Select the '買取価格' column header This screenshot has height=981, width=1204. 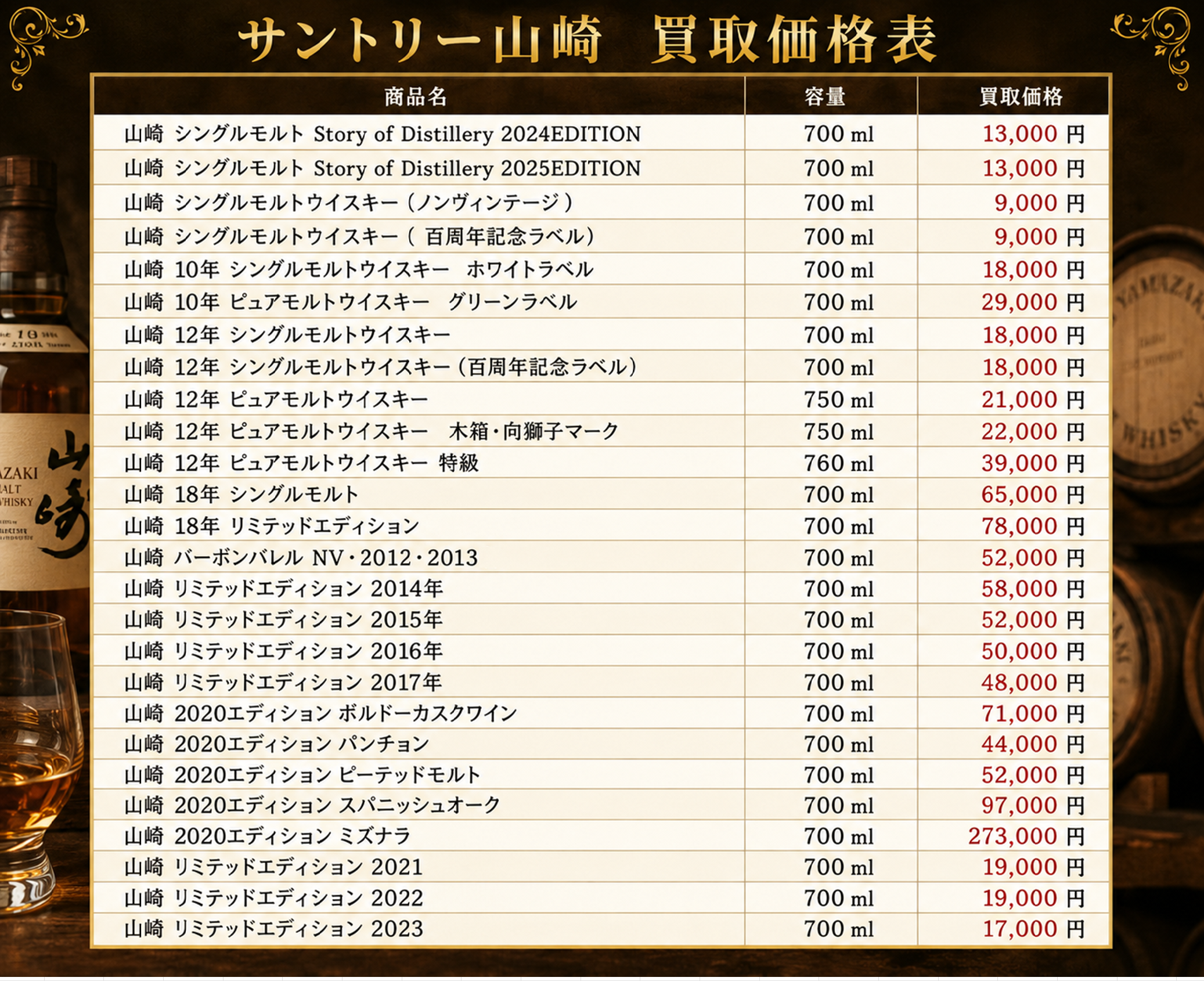click(x=1021, y=96)
